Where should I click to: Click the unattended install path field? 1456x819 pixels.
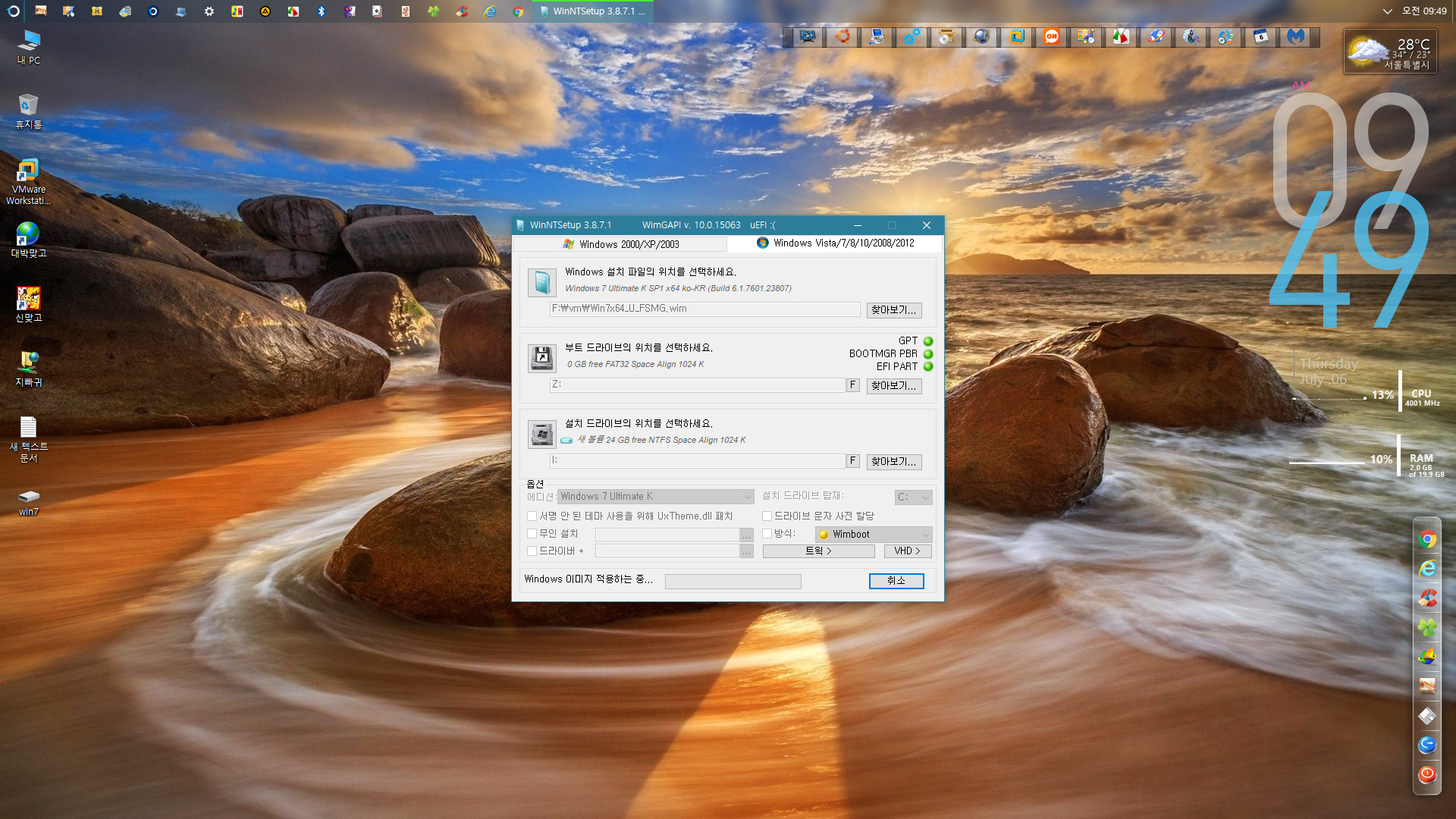667,535
